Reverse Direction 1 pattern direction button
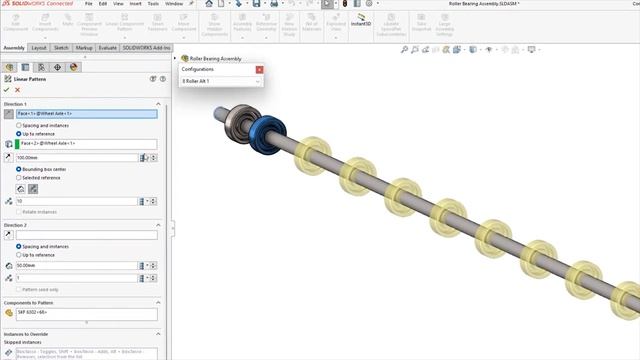Image resolution: width=640 pixels, height=360 pixels. [x=9, y=114]
